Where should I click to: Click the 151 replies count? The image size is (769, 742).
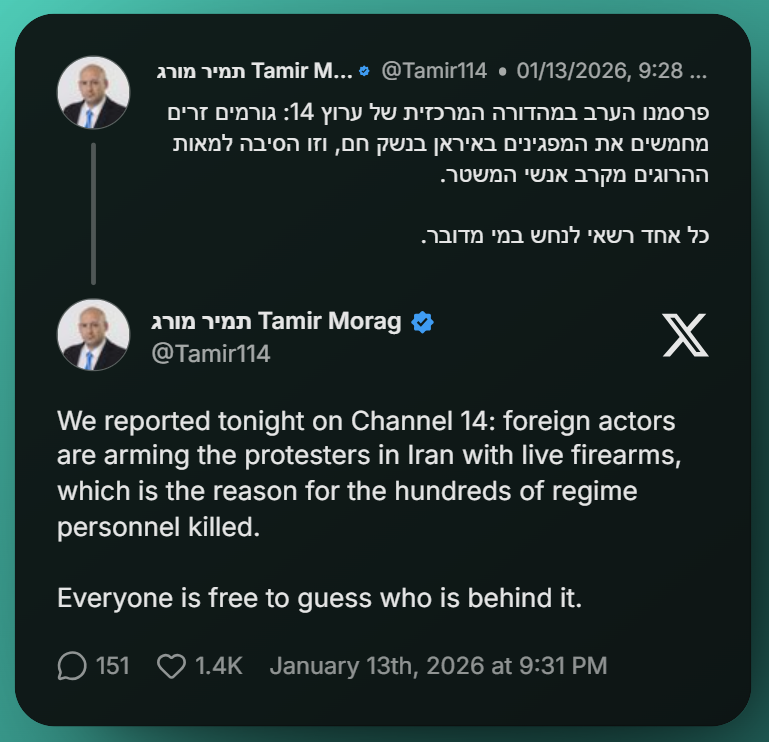coord(112,665)
